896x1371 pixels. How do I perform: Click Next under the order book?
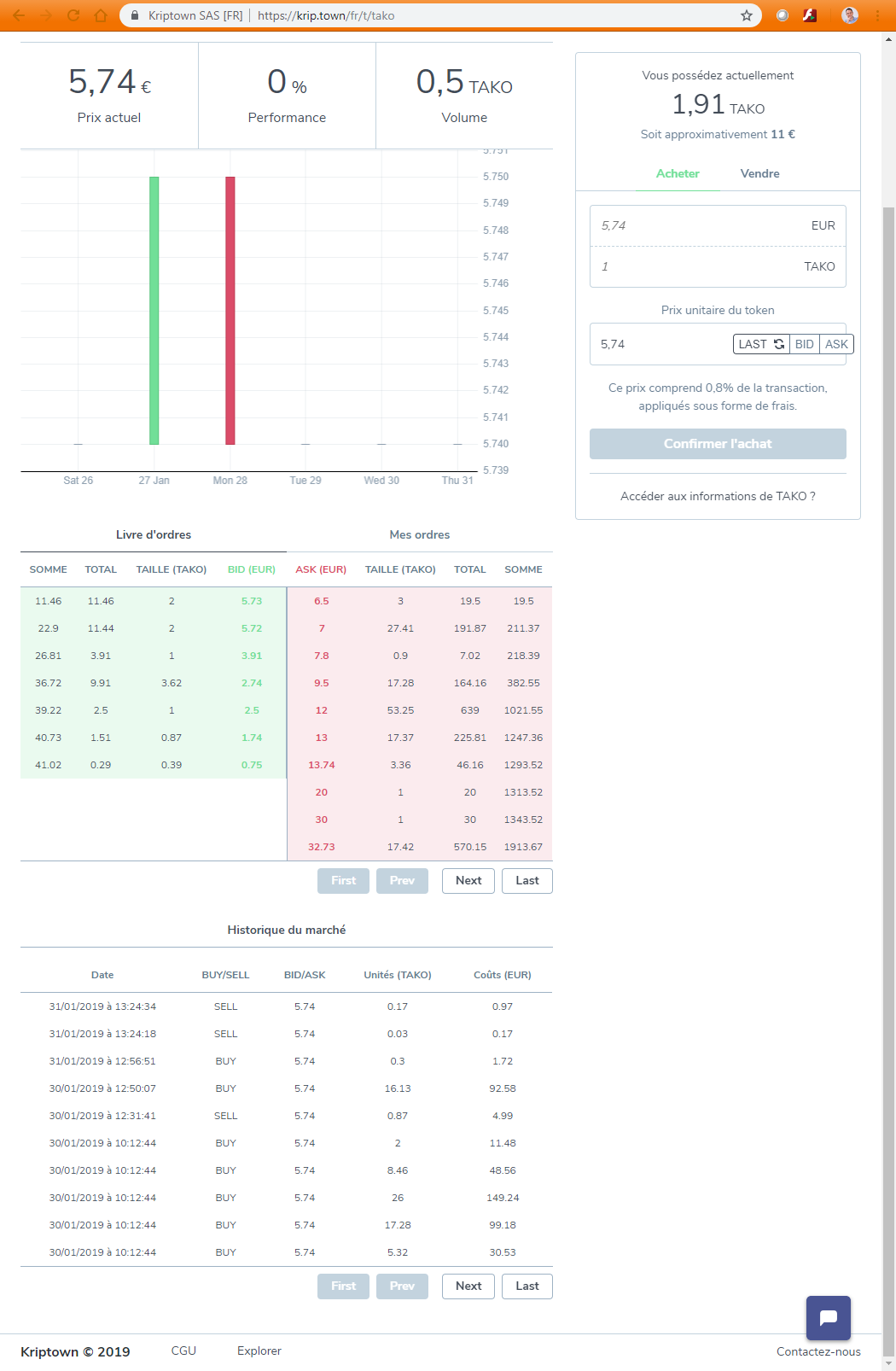point(468,881)
